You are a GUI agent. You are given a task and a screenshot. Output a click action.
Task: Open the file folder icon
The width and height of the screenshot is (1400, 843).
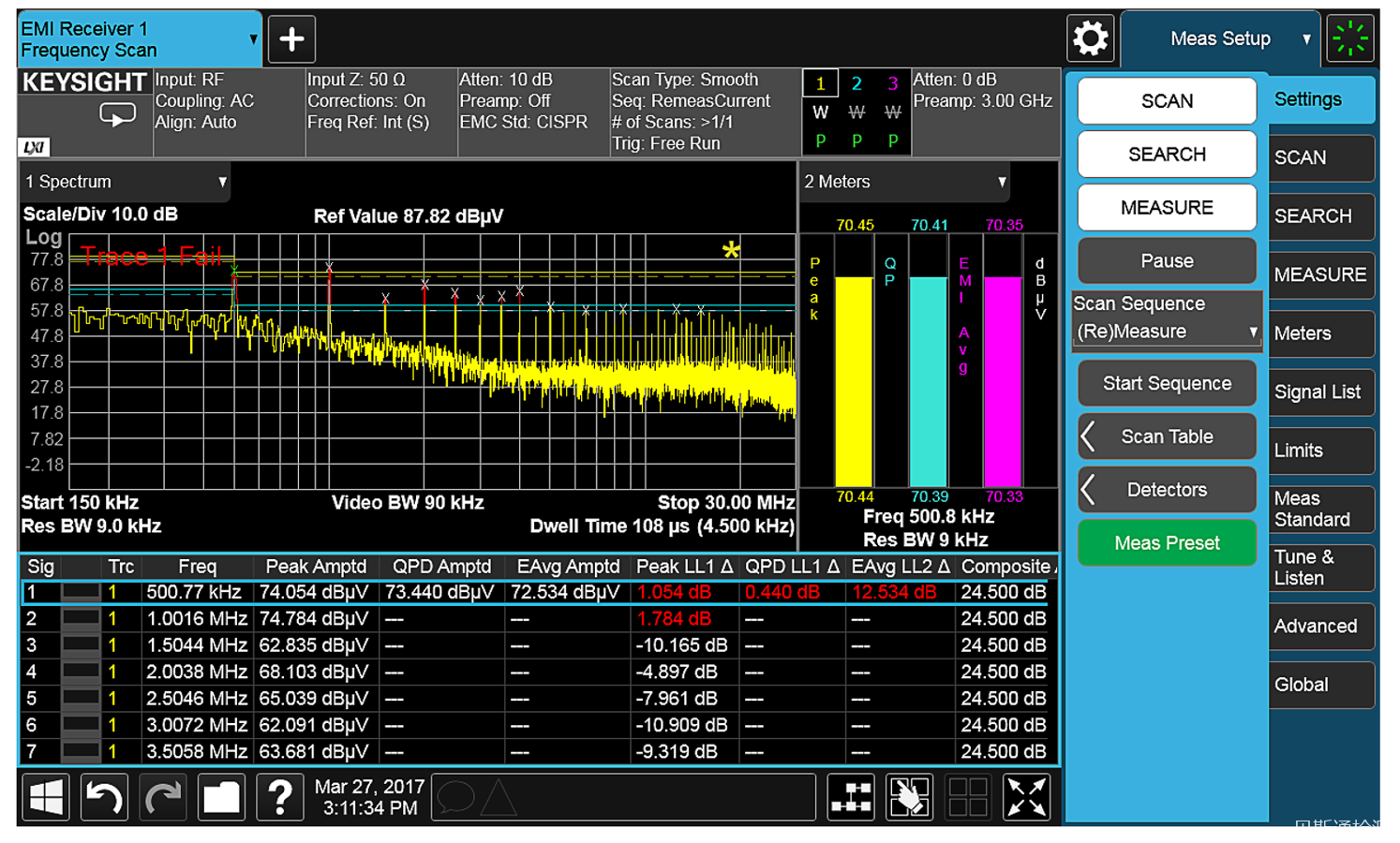(221, 798)
